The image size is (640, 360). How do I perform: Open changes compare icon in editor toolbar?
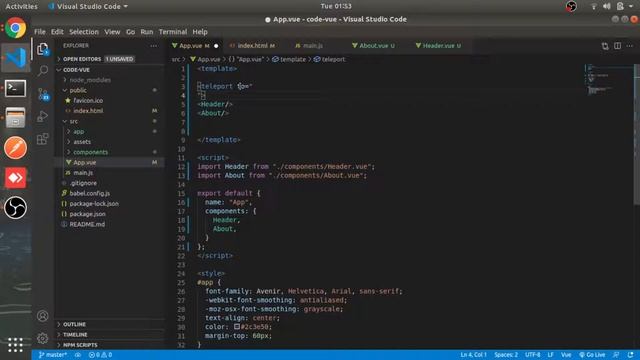click(x=605, y=46)
